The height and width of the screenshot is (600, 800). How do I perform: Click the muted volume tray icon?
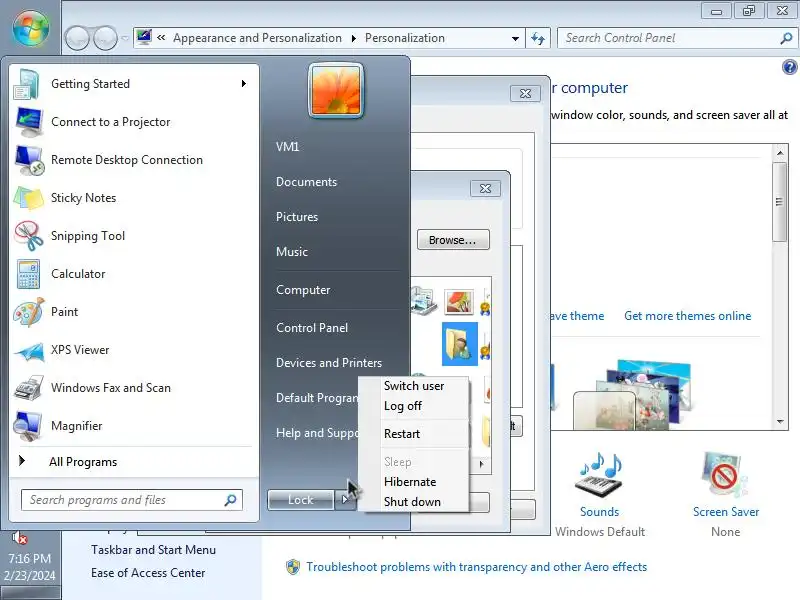tap(19, 538)
